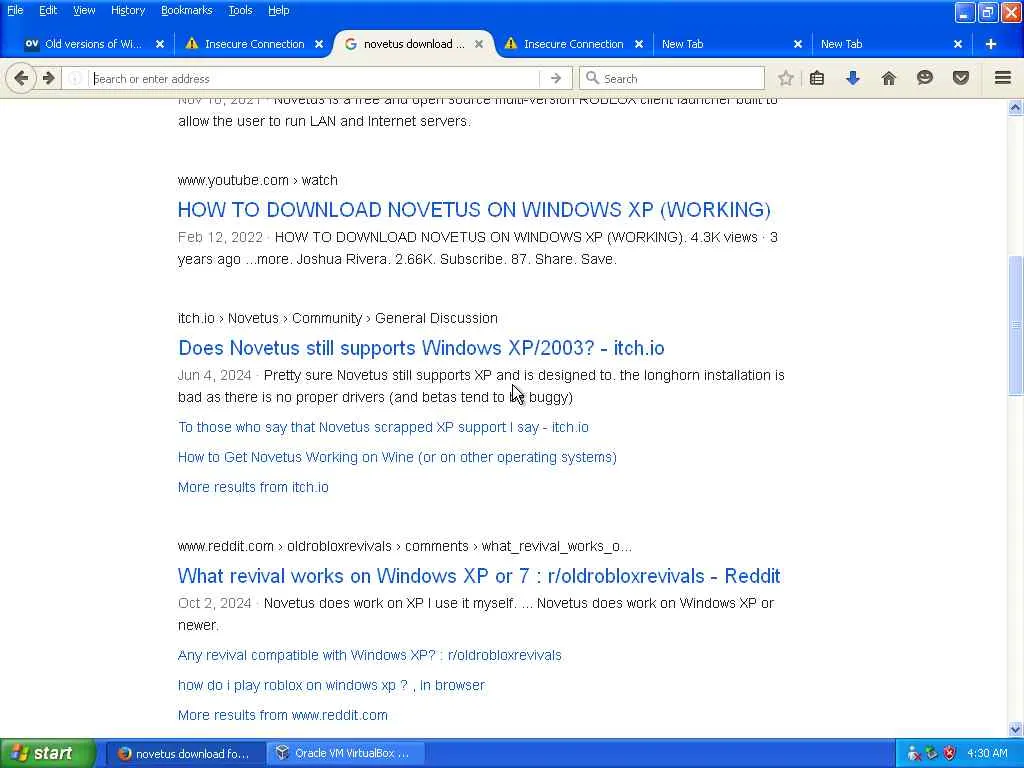This screenshot has height=768, width=1024.
Task: Open the File menu
Action: click(15, 10)
